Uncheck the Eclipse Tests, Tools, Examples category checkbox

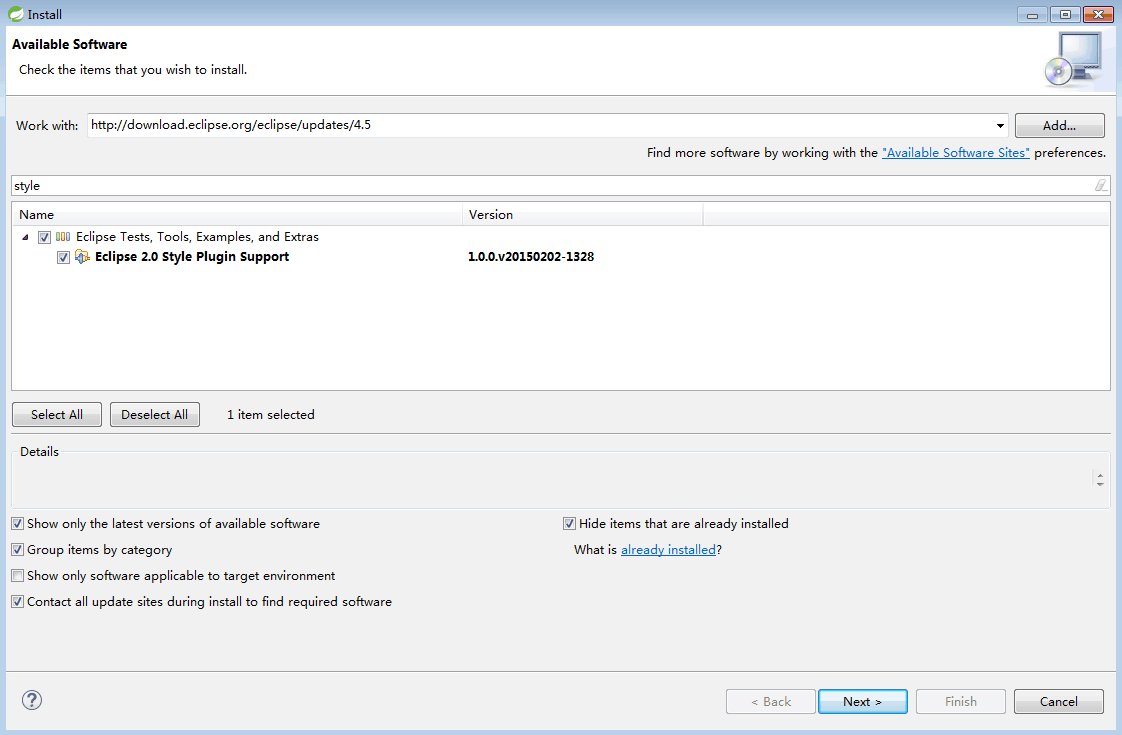44,237
